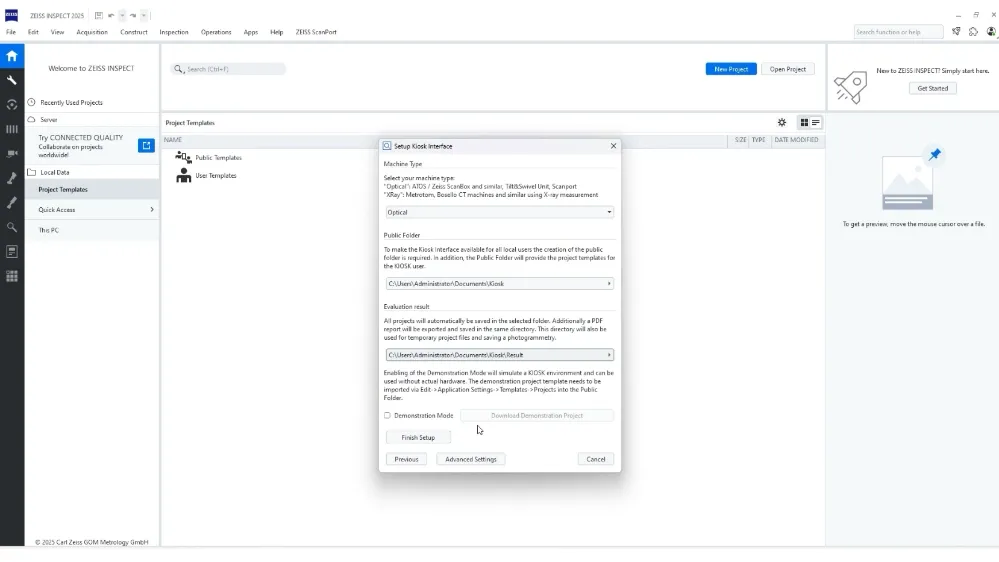999x562 pixels.
Task: Open project templates settings gear
Action: (x=782, y=122)
